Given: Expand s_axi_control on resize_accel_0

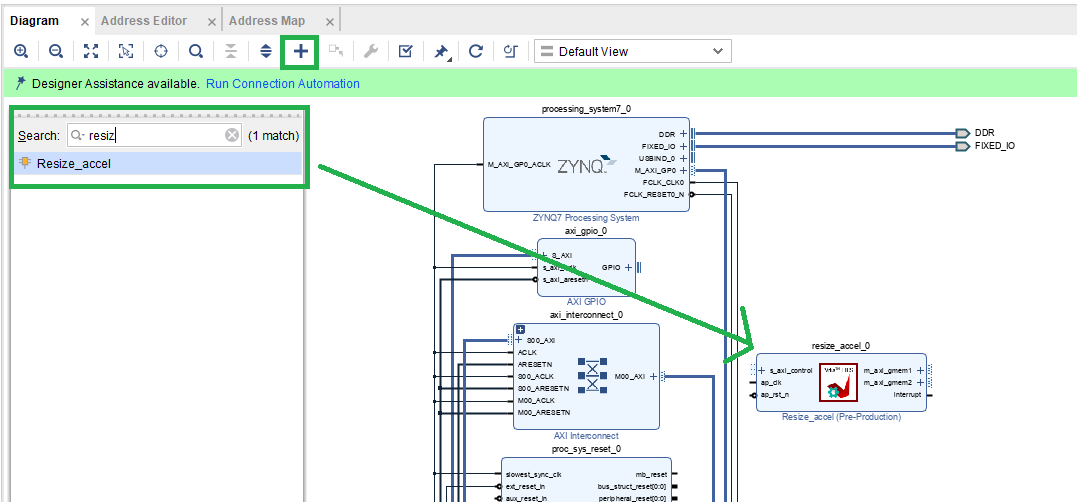Looking at the screenshot, I should pyautogui.click(x=762, y=370).
